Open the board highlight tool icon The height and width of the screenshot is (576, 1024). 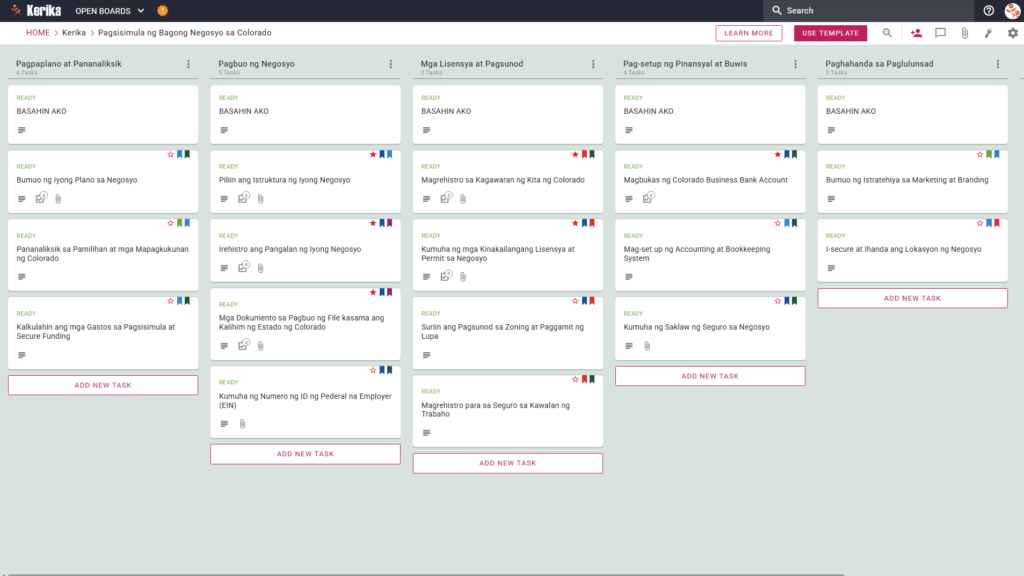point(989,33)
